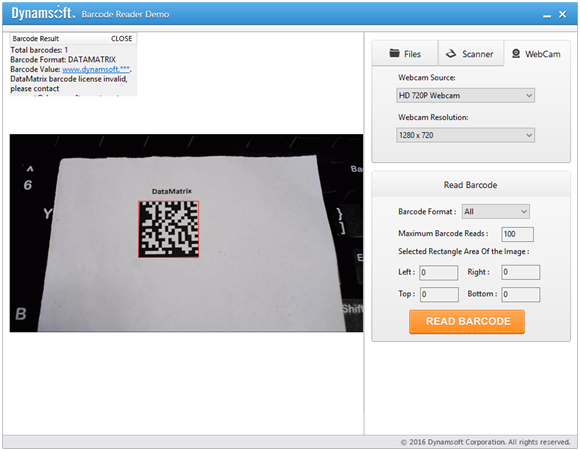This screenshot has height=451, width=580.
Task: Open the Webcam Source dropdown
Action: tap(465, 95)
